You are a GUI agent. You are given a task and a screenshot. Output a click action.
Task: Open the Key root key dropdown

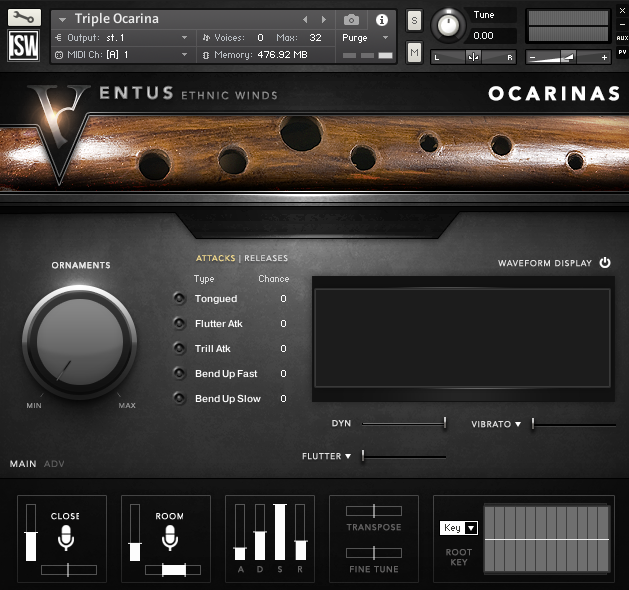tap(459, 528)
